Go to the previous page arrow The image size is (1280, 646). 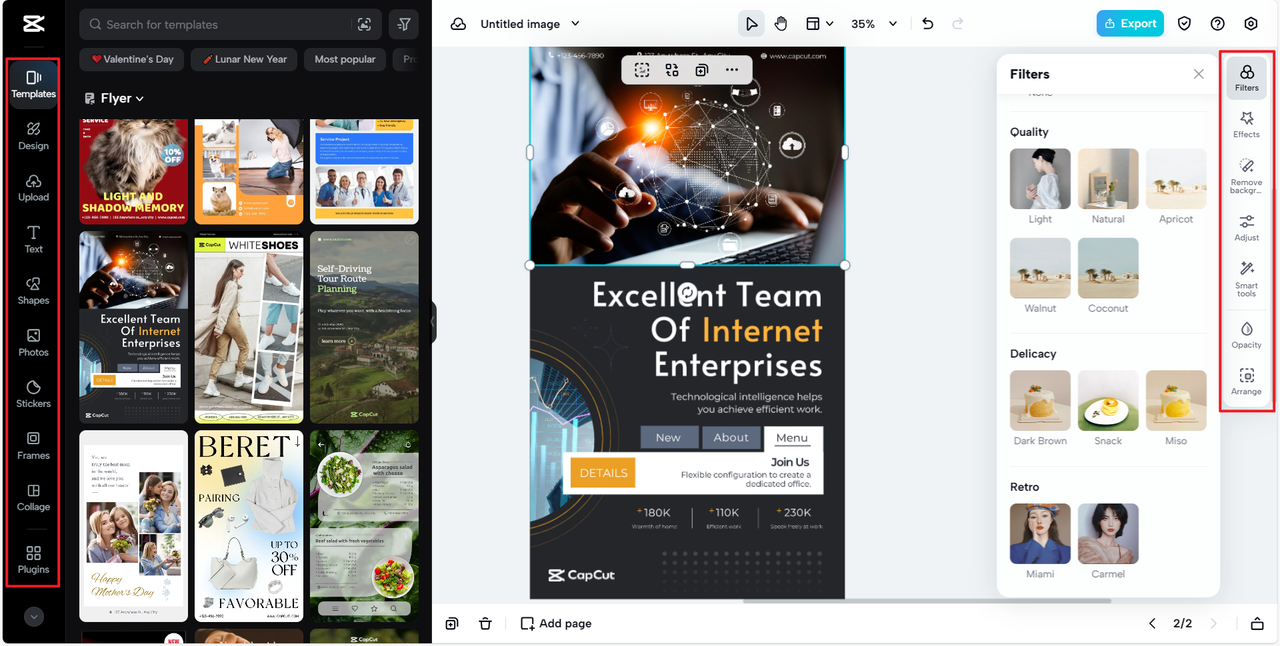tap(1151, 623)
